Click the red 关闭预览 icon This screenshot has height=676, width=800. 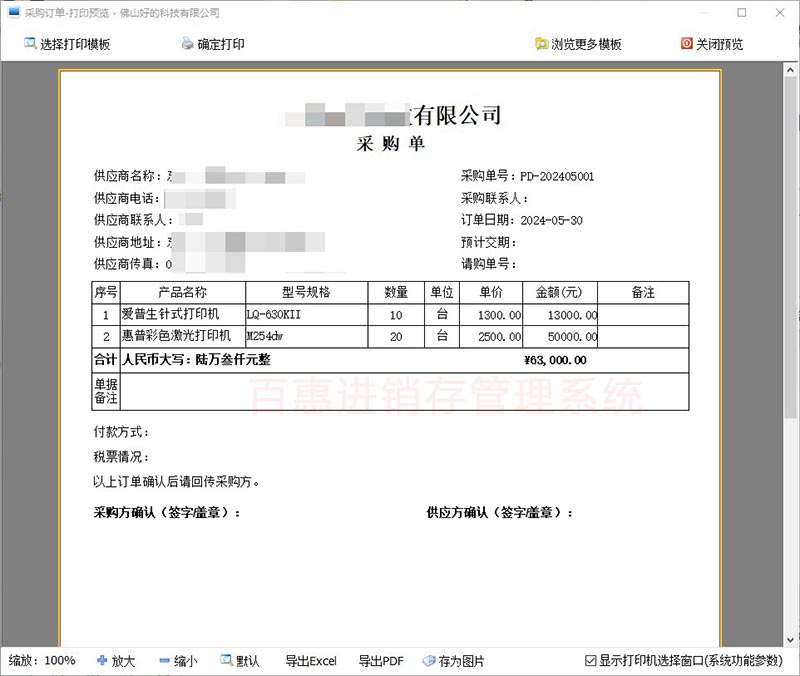point(686,44)
